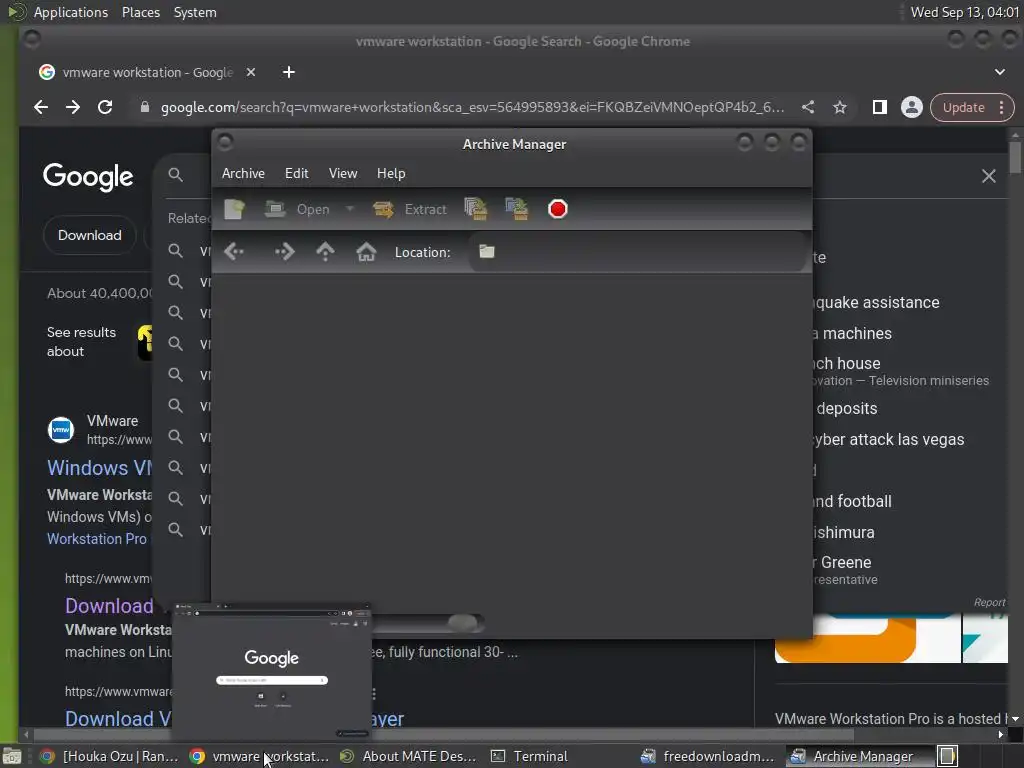1024x768 pixels.
Task: Click the Google logo in Chrome
Action: point(88,176)
